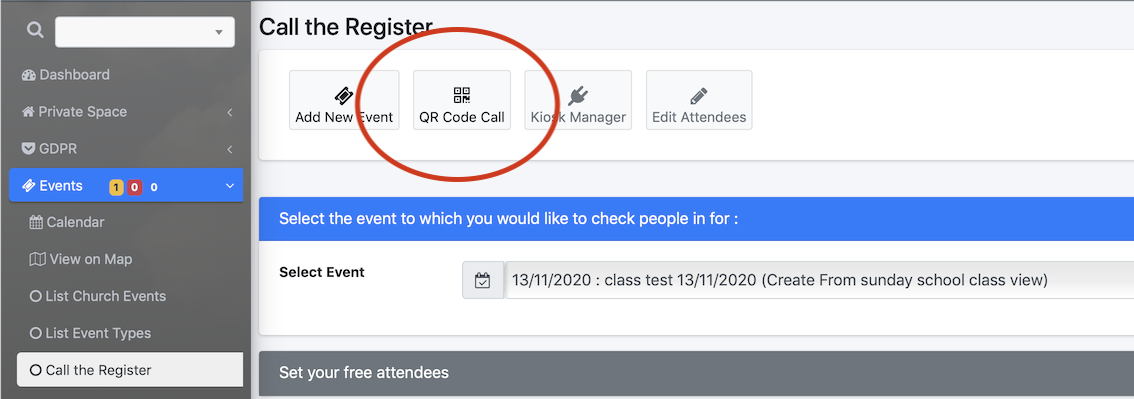Viewport: 1134px width, 399px height.
Task: Click the search magnifier icon
Action: coord(35,30)
